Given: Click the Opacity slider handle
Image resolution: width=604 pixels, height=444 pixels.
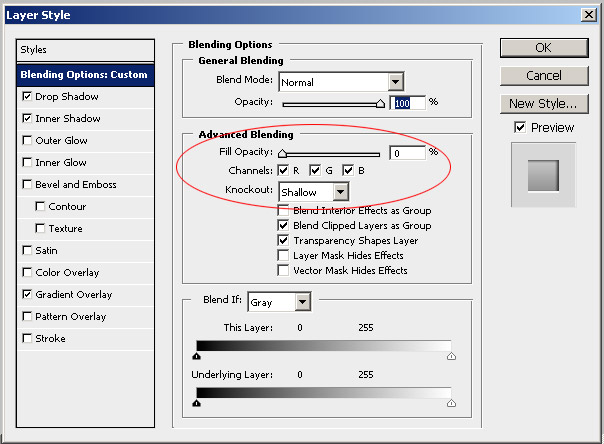Looking at the screenshot, I should [x=380, y=103].
